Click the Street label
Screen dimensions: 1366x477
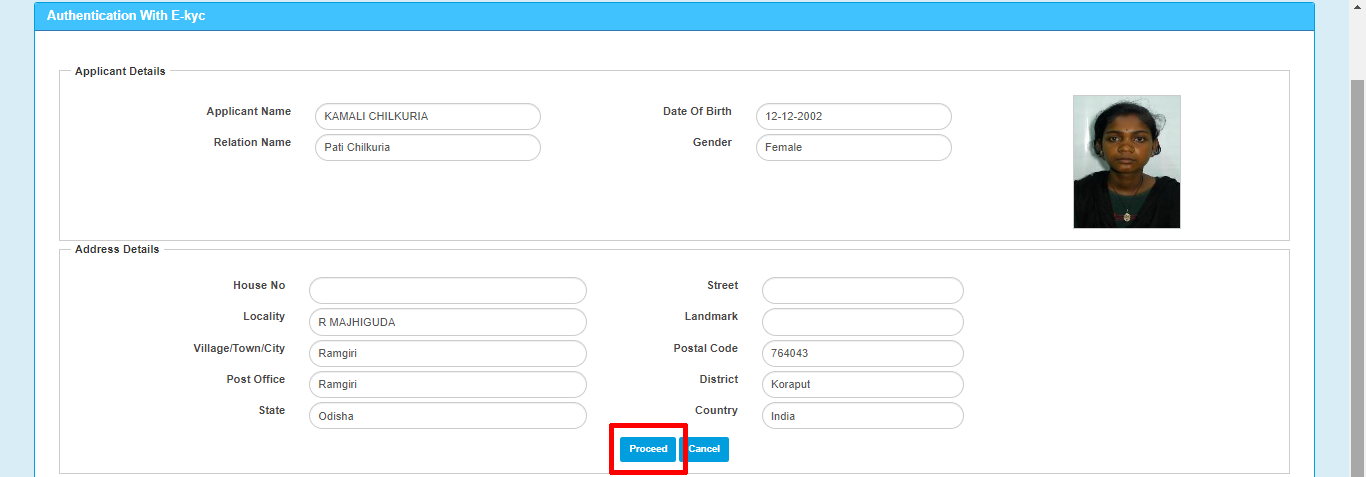point(722,285)
